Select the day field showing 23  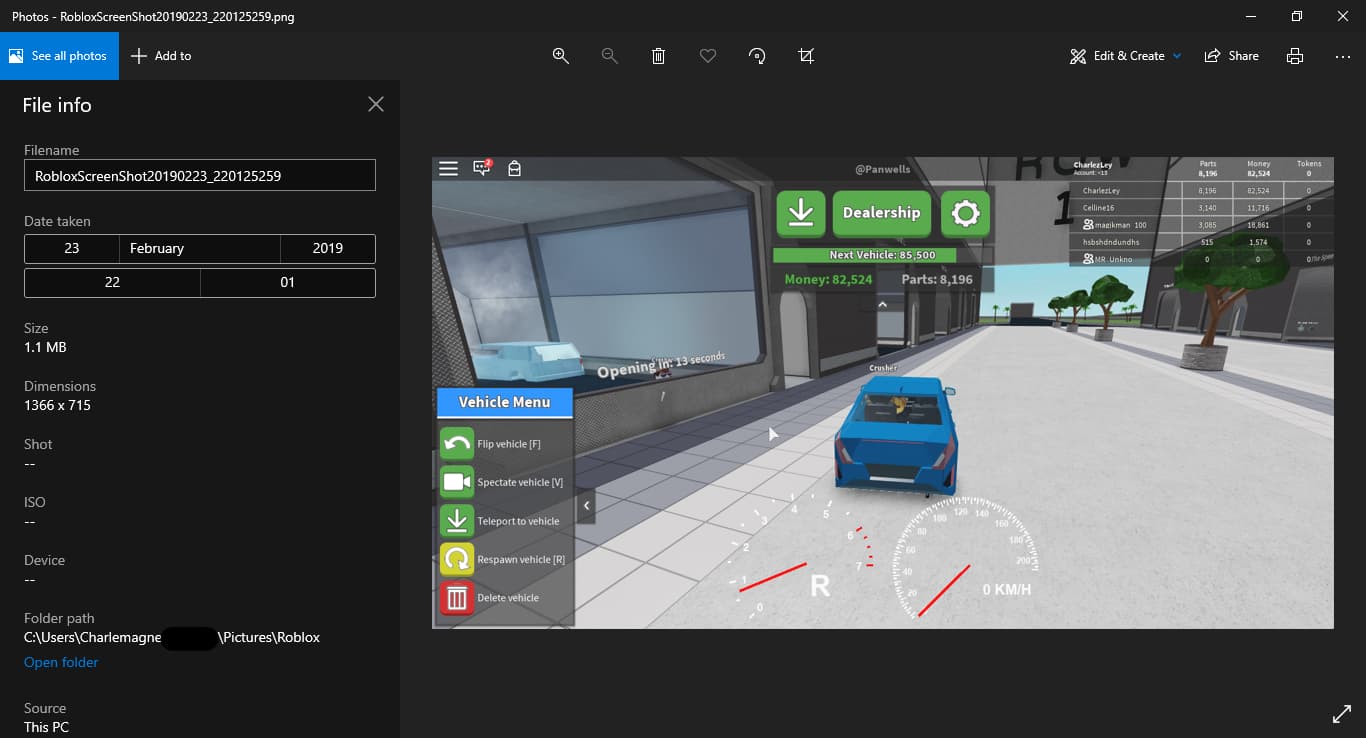[x=71, y=248]
